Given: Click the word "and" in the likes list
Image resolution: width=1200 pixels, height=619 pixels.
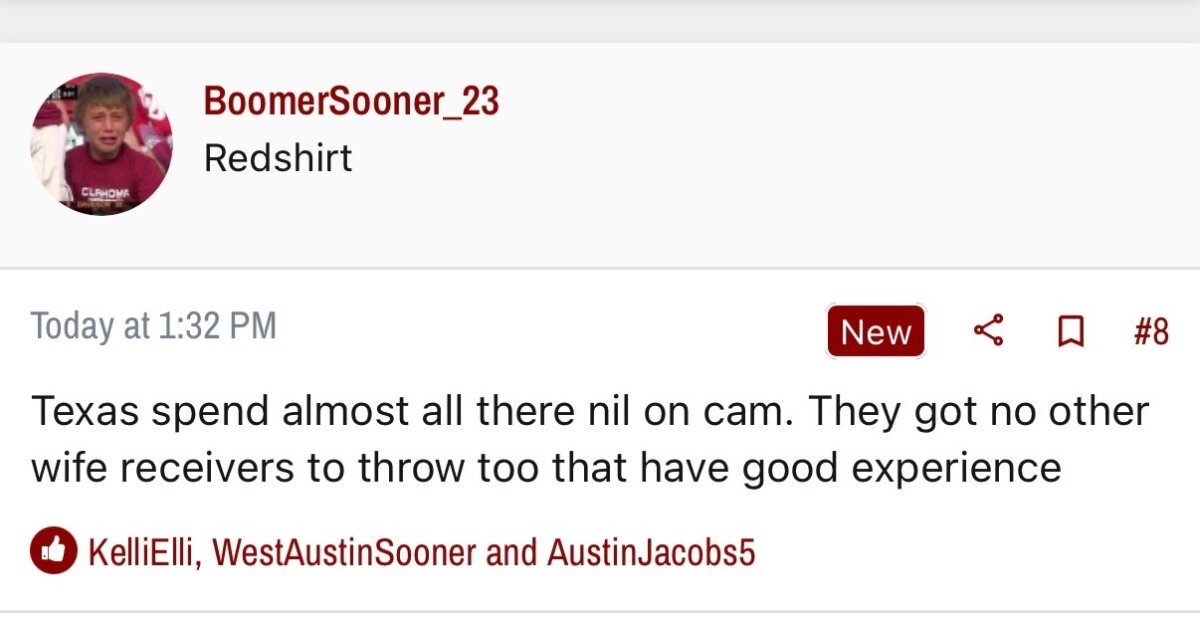Looking at the screenshot, I should [510, 551].
